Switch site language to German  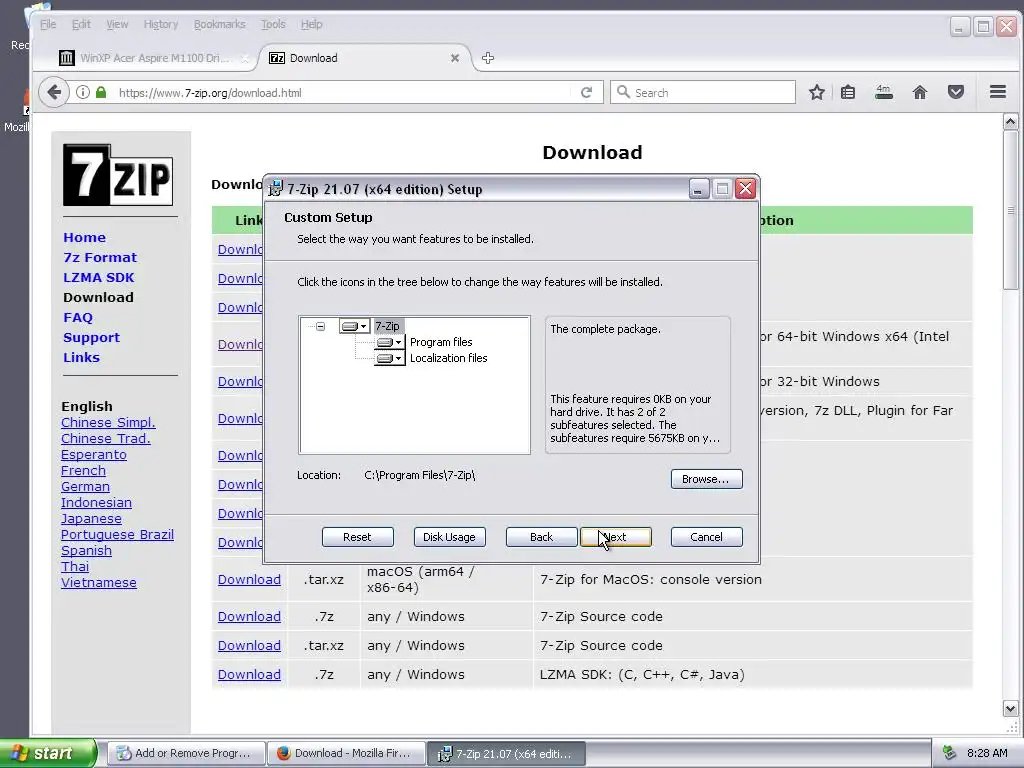85,487
